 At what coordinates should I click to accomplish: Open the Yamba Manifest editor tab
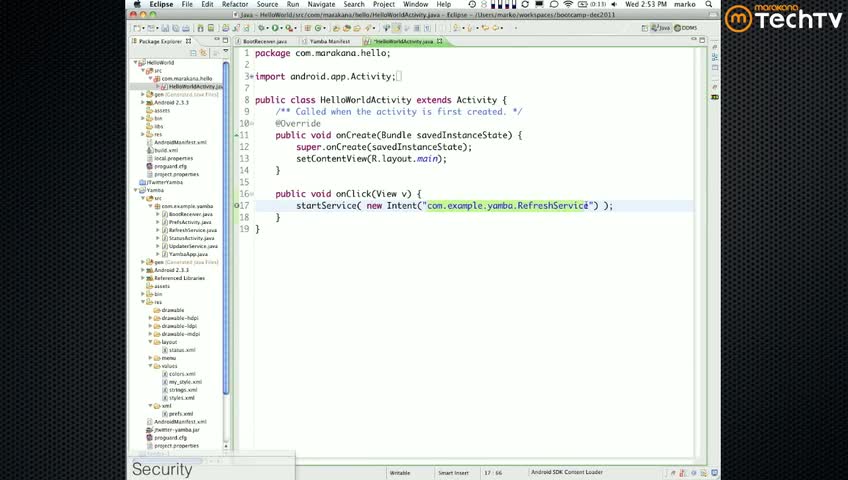329,41
